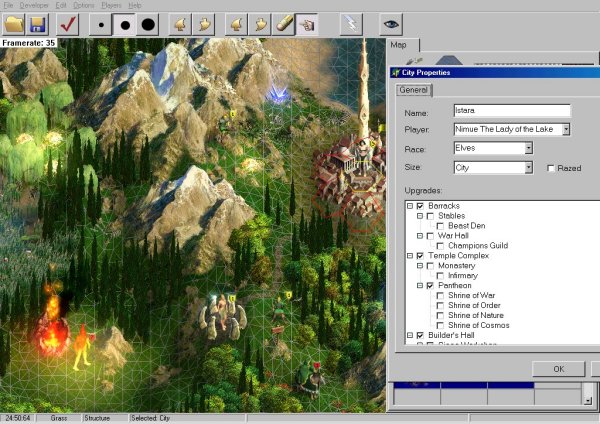Switch to the Map tab
The image size is (600, 424).
coord(403,45)
